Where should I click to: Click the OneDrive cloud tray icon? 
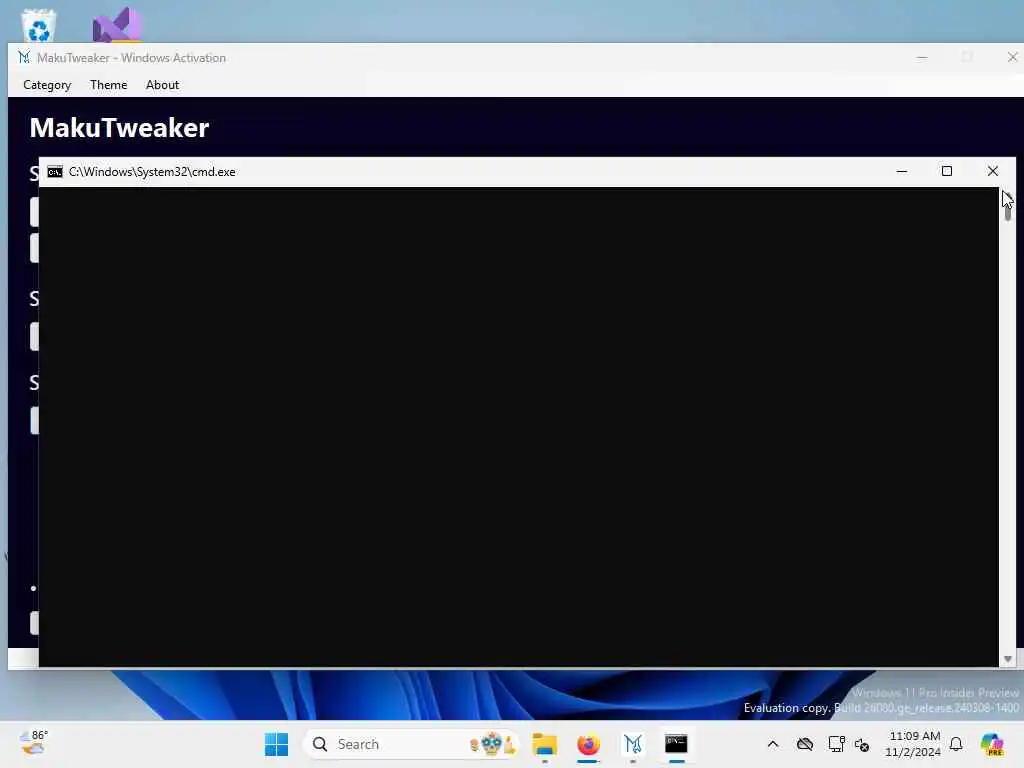click(805, 744)
